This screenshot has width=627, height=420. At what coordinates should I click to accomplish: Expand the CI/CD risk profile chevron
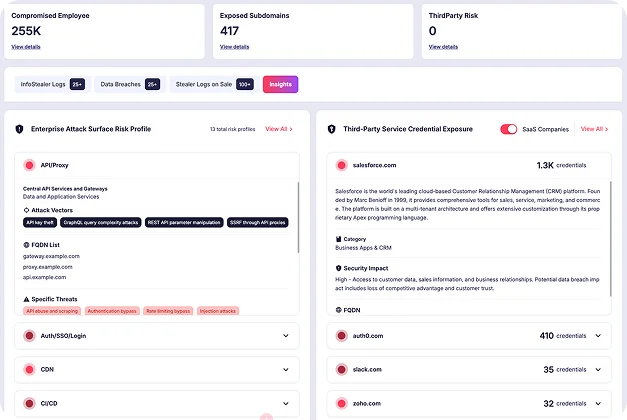pos(286,403)
